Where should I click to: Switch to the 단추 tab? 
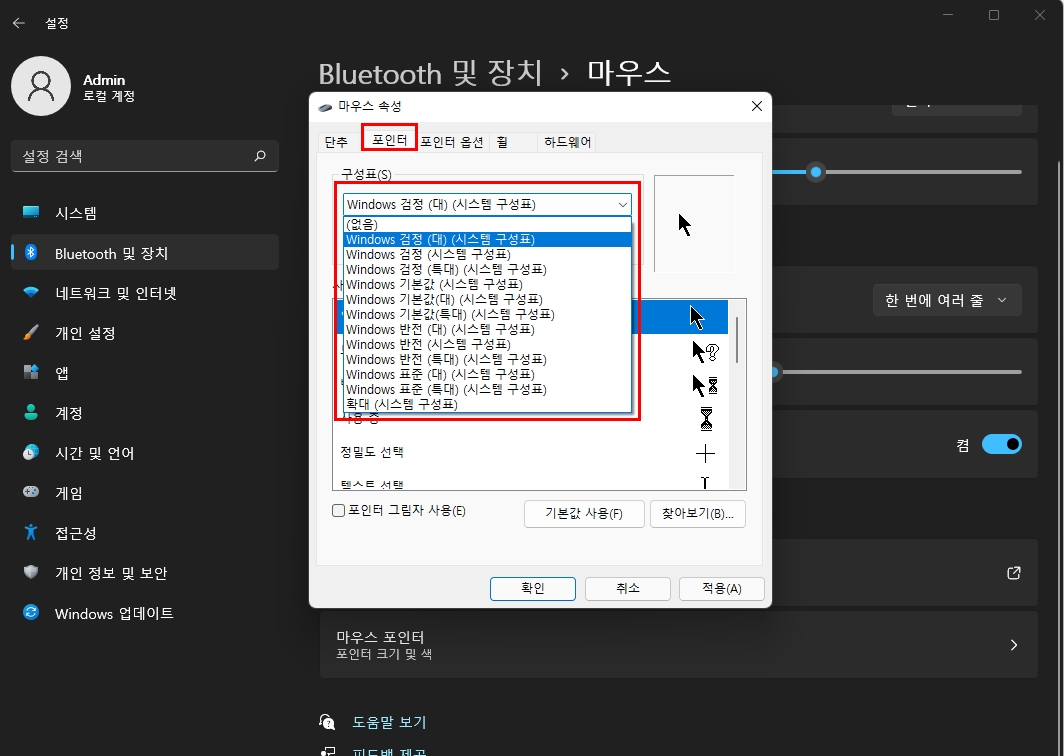pyautogui.click(x=336, y=142)
